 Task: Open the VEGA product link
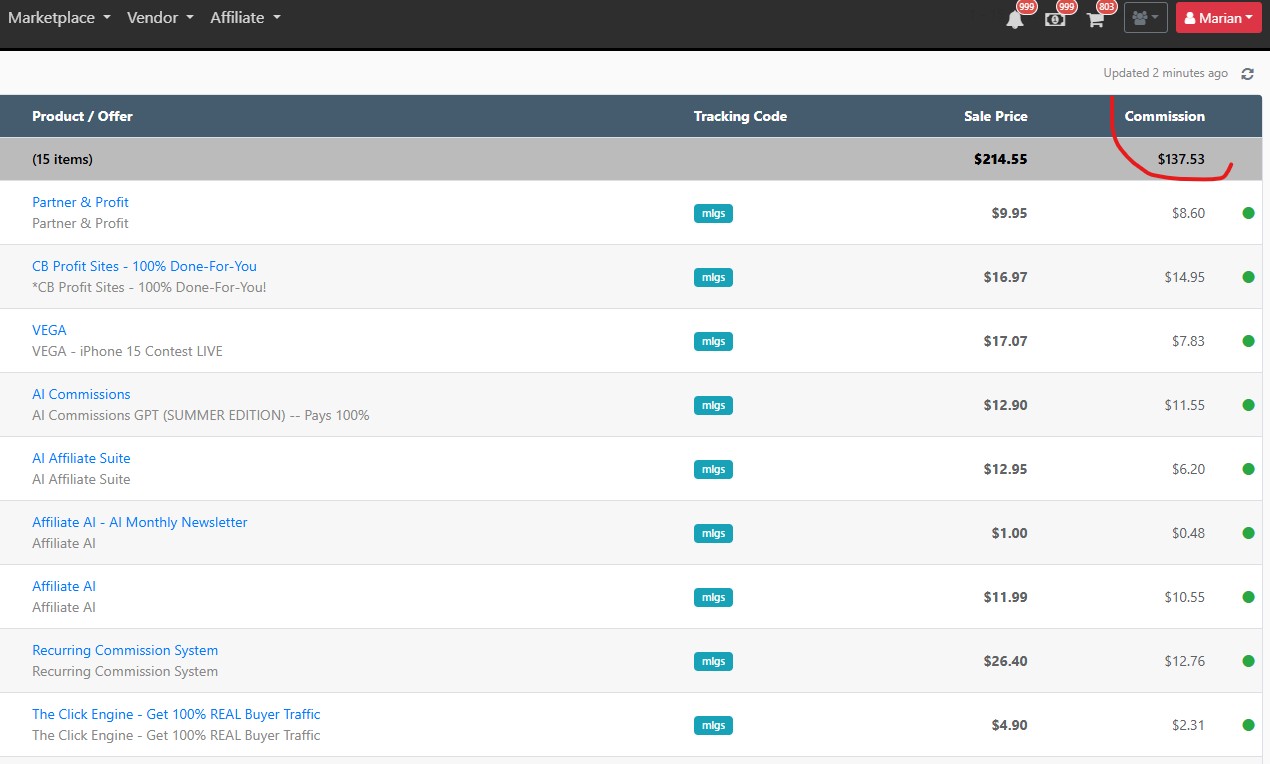tap(49, 330)
